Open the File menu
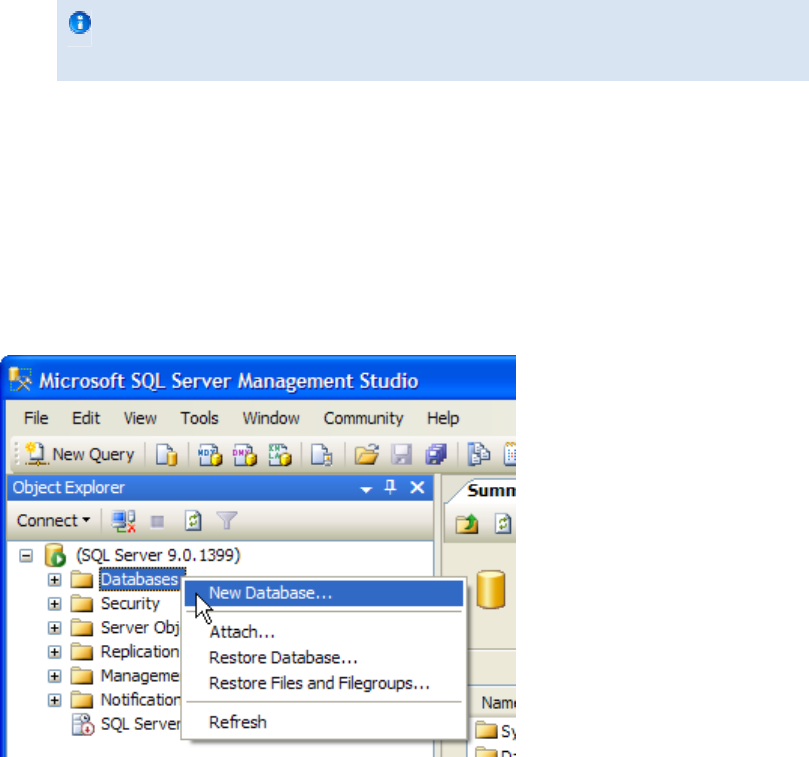The height and width of the screenshot is (757, 809). pyautogui.click(x=36, y=418)
